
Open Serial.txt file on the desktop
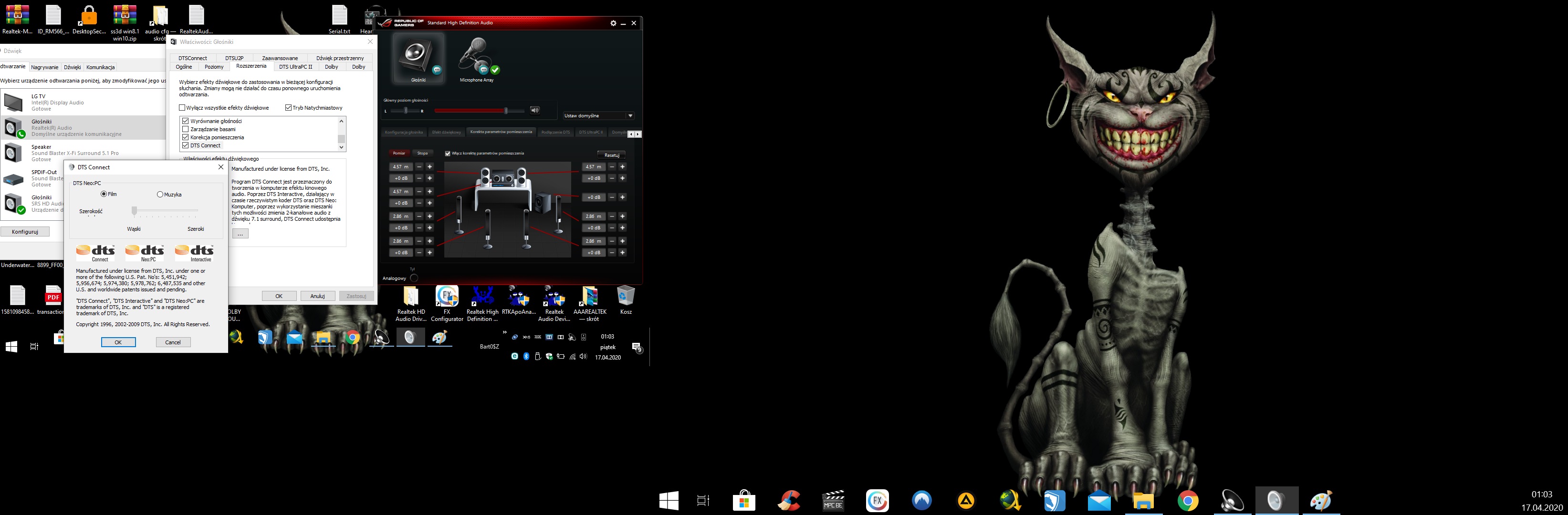(x=339, y=20)
